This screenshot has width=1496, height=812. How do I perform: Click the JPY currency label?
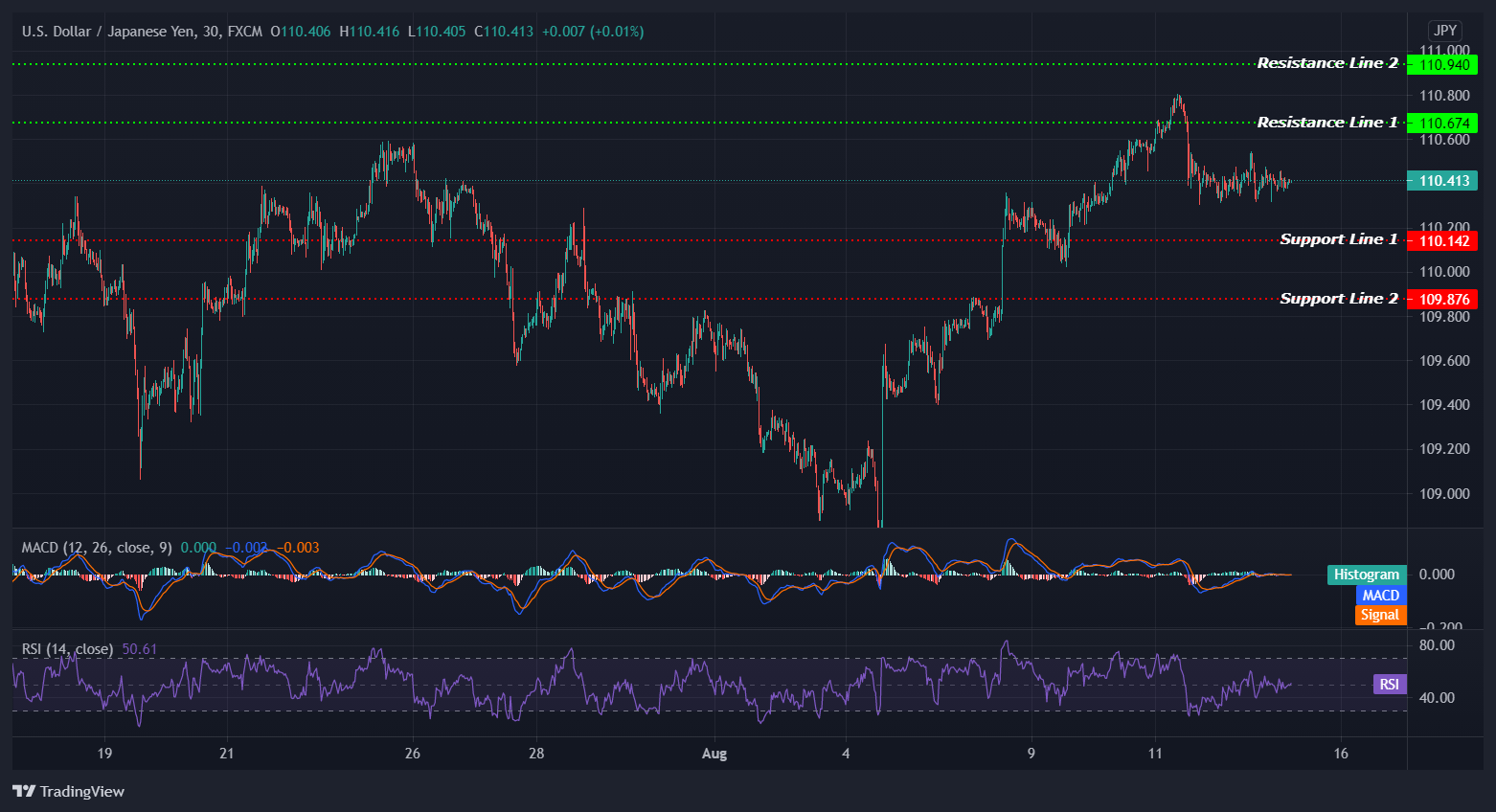[x=1444, y=31]
